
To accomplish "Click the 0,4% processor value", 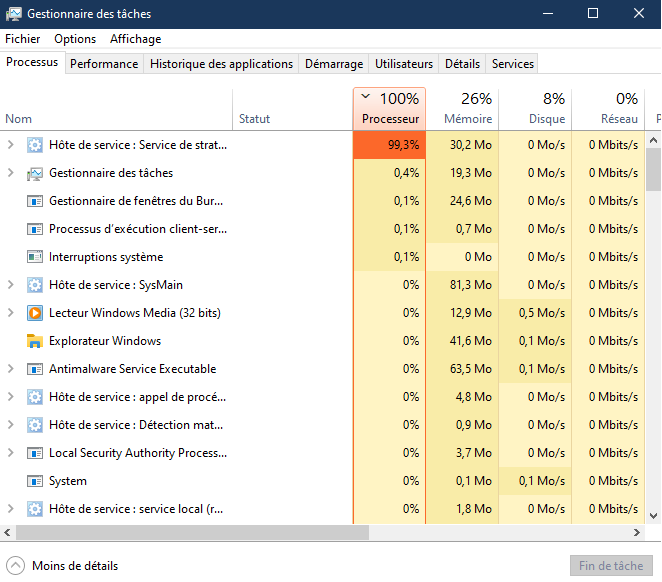I will coord(406,173).
